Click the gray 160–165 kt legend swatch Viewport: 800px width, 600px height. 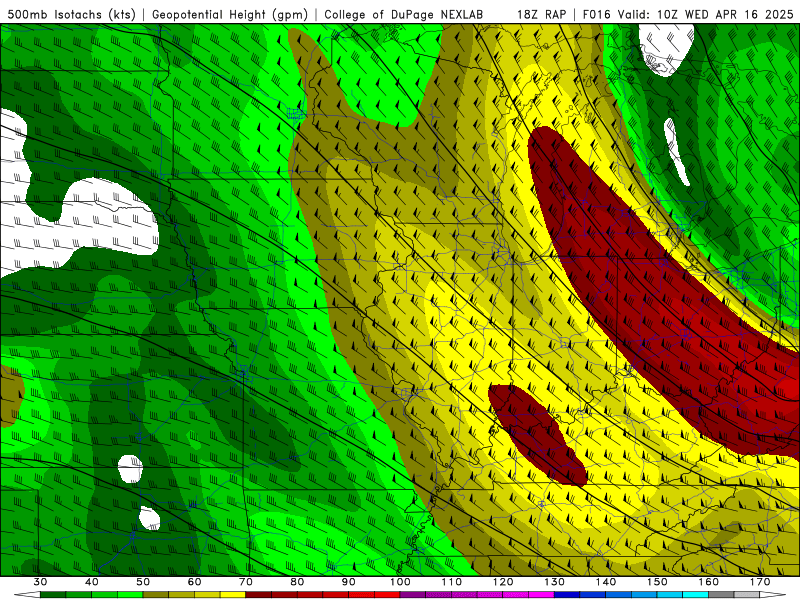coord(721,595)
